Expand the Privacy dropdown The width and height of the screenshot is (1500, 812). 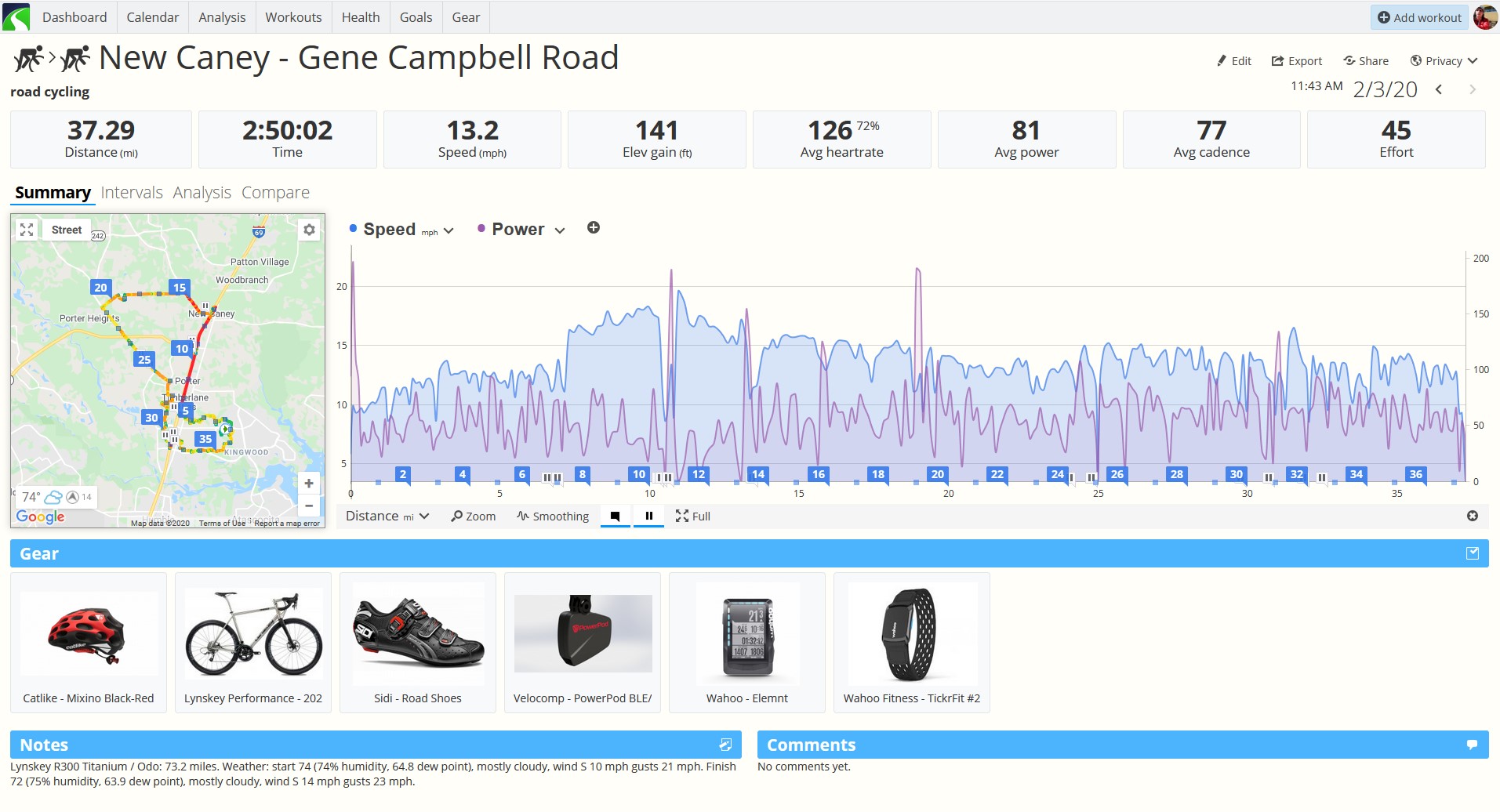(x=1444, y=61)
